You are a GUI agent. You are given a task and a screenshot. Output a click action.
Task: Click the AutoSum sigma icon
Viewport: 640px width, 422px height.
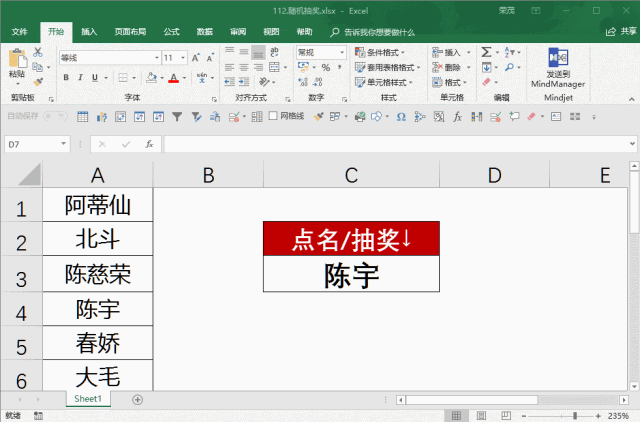click(x=486, y=52)
